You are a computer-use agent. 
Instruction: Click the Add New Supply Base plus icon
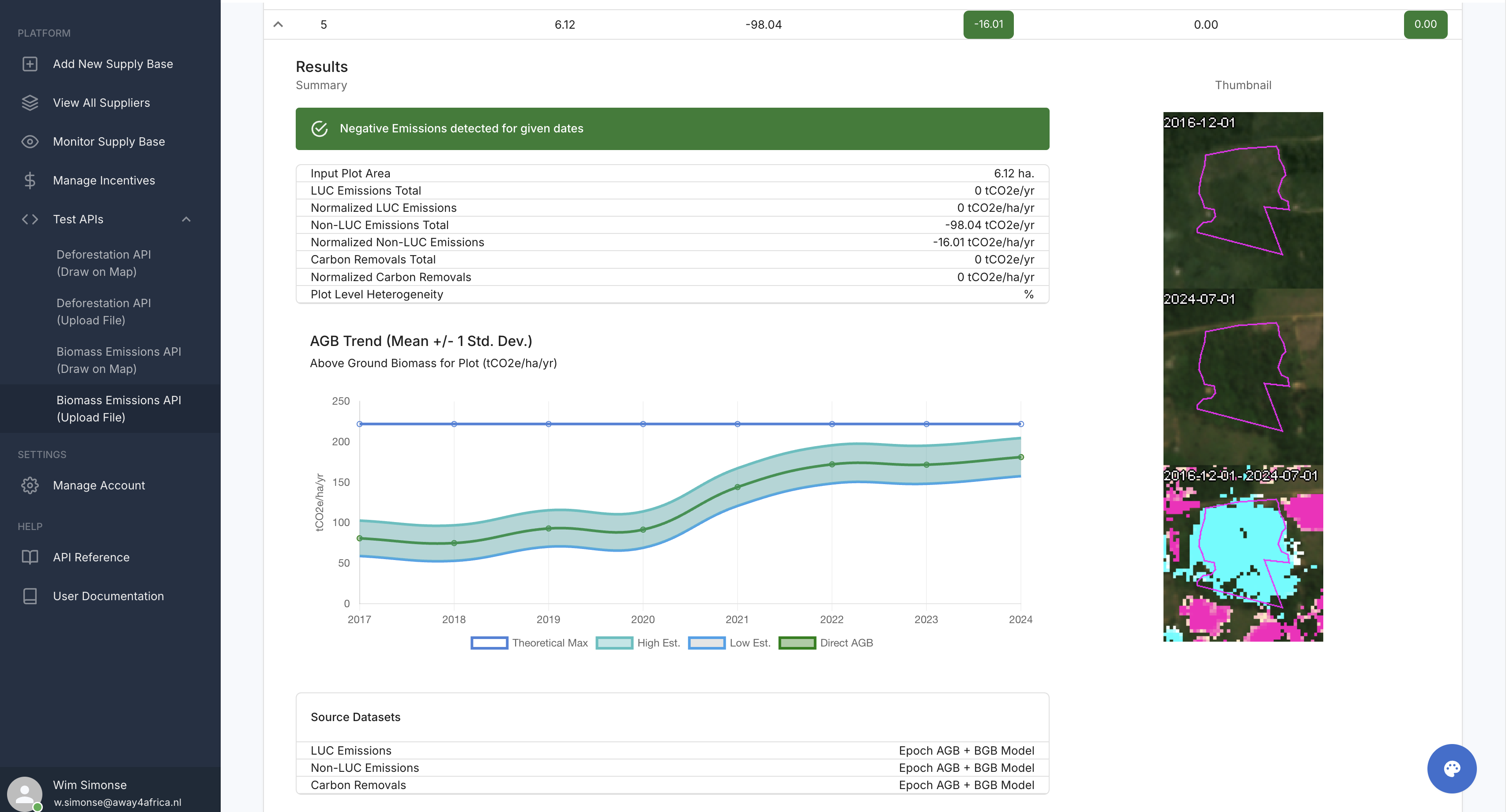coord(30,64)
